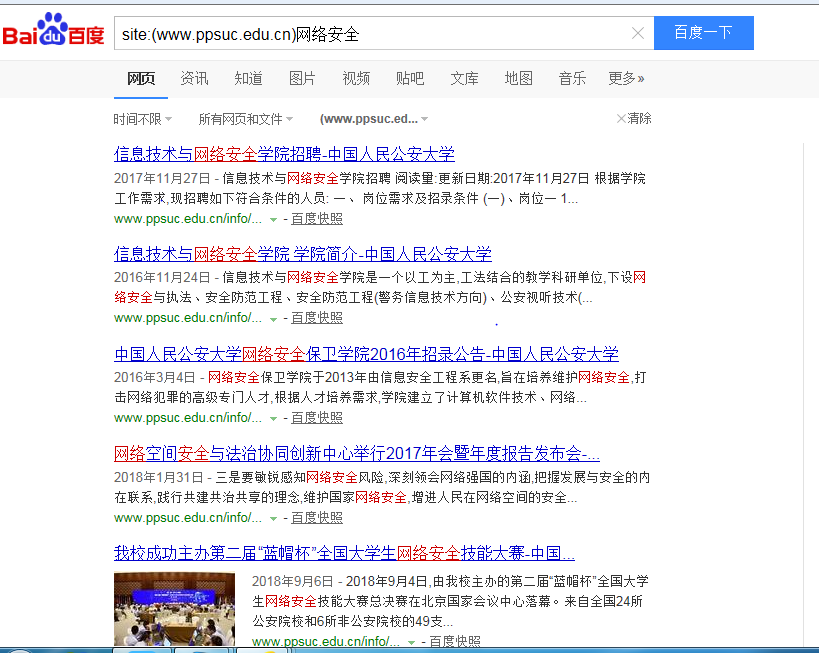Open 百度快照 for 2016年招录公告 result
Screen dimensions: 819x653
(x=317, y=418)
